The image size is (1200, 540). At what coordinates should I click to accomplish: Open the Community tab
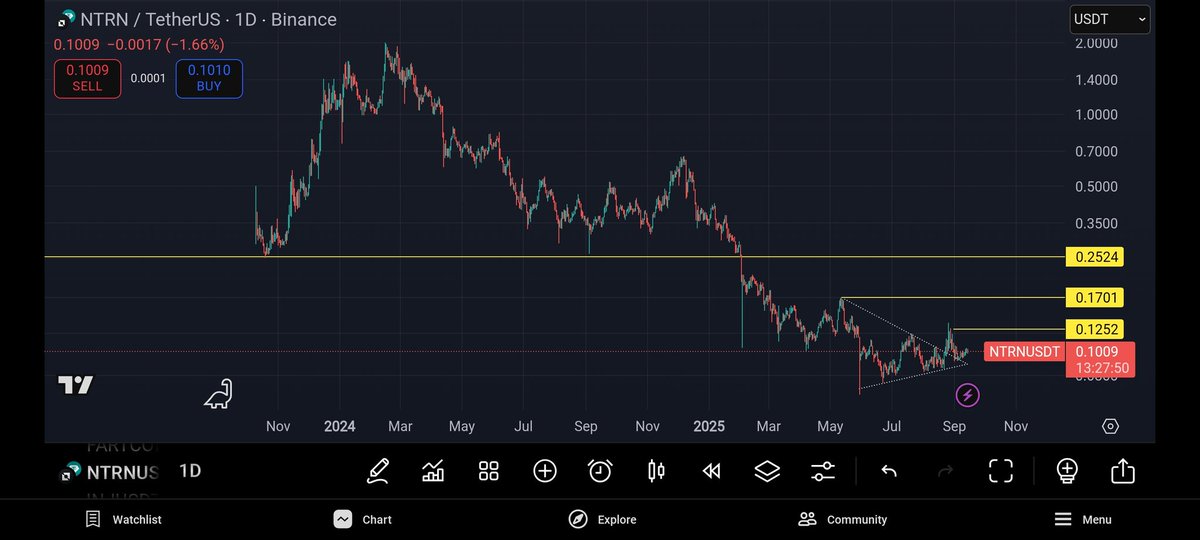(843, 519)
